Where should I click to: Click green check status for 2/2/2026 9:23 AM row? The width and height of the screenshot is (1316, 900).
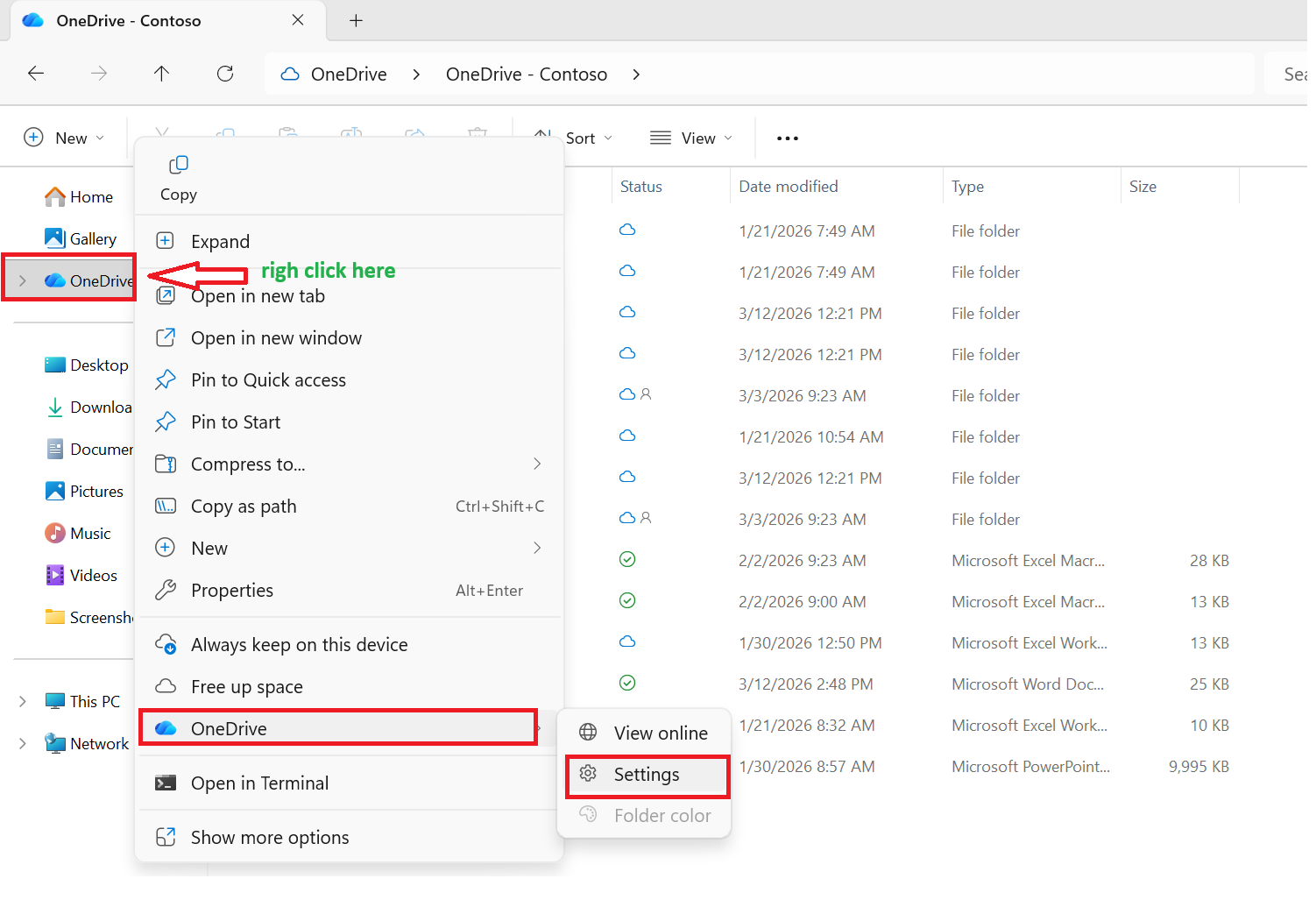point(627,559)
